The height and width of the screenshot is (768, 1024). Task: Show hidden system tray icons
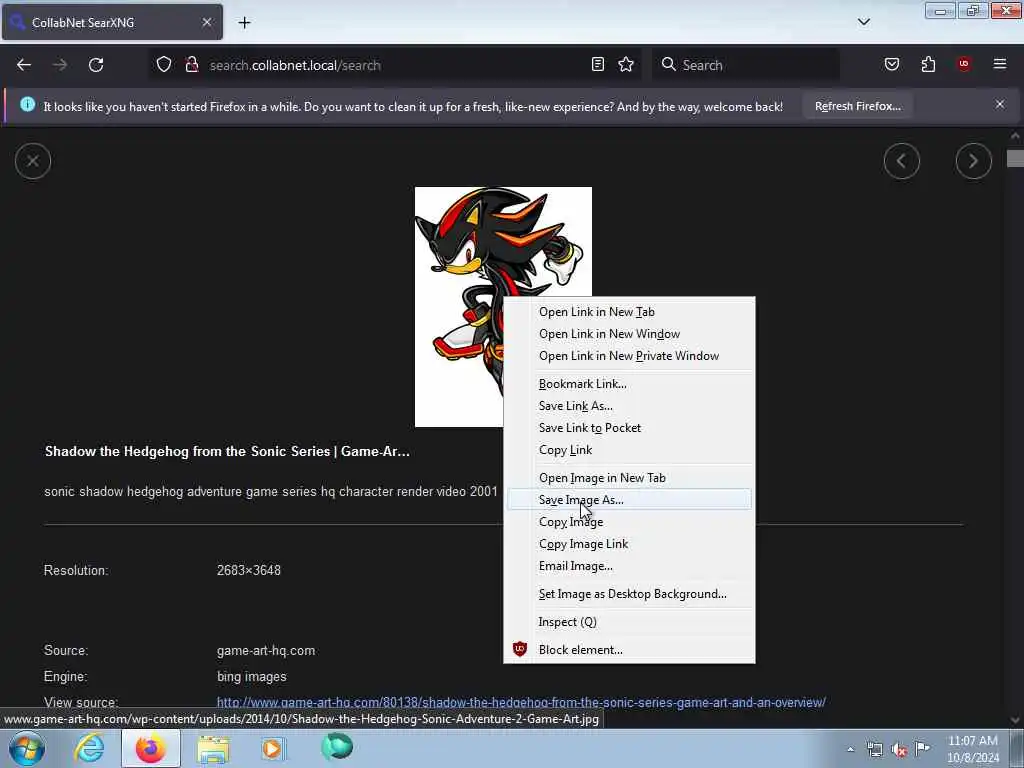pos(850,749)
